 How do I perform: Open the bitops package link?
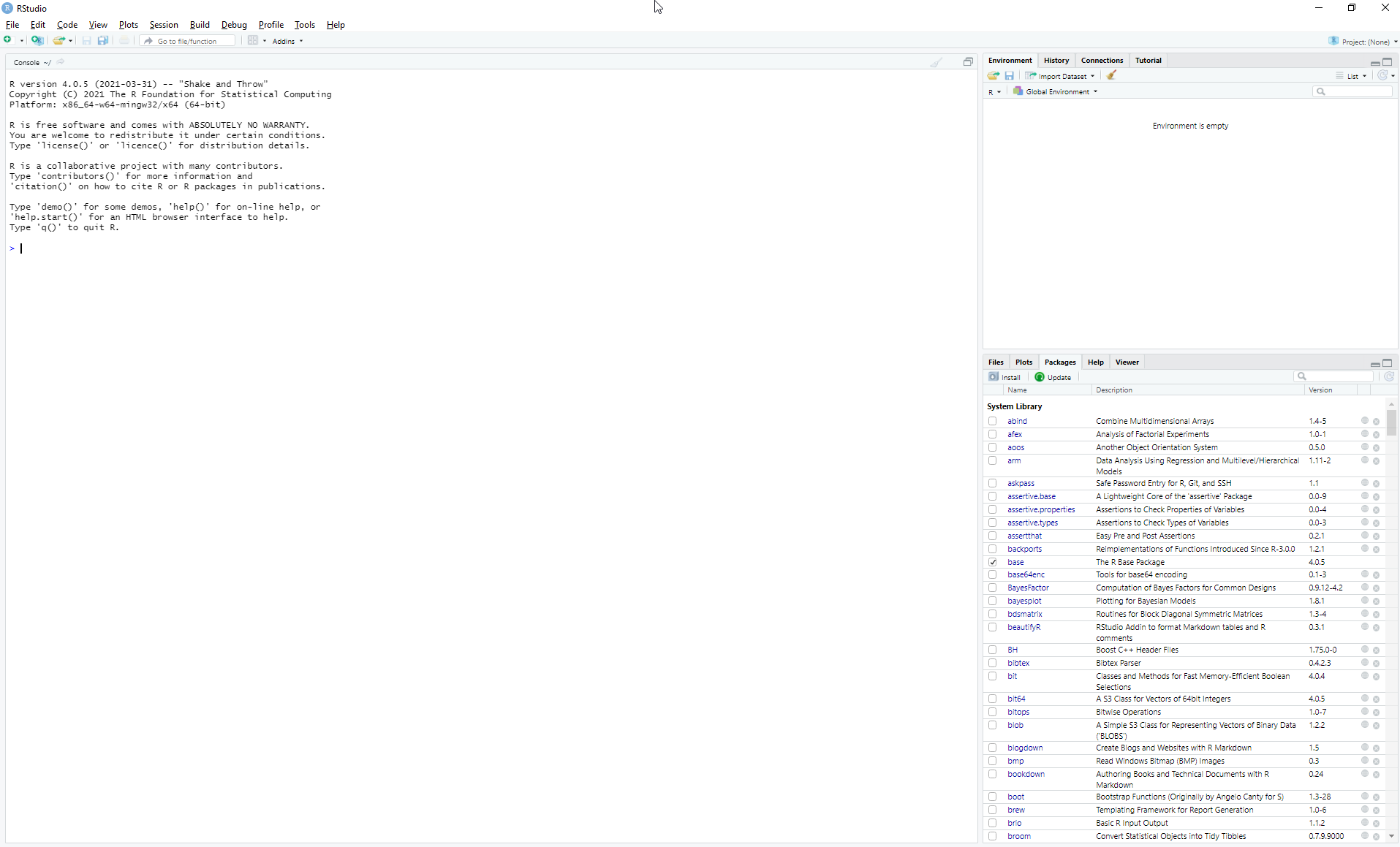(x=1018, y=712)
